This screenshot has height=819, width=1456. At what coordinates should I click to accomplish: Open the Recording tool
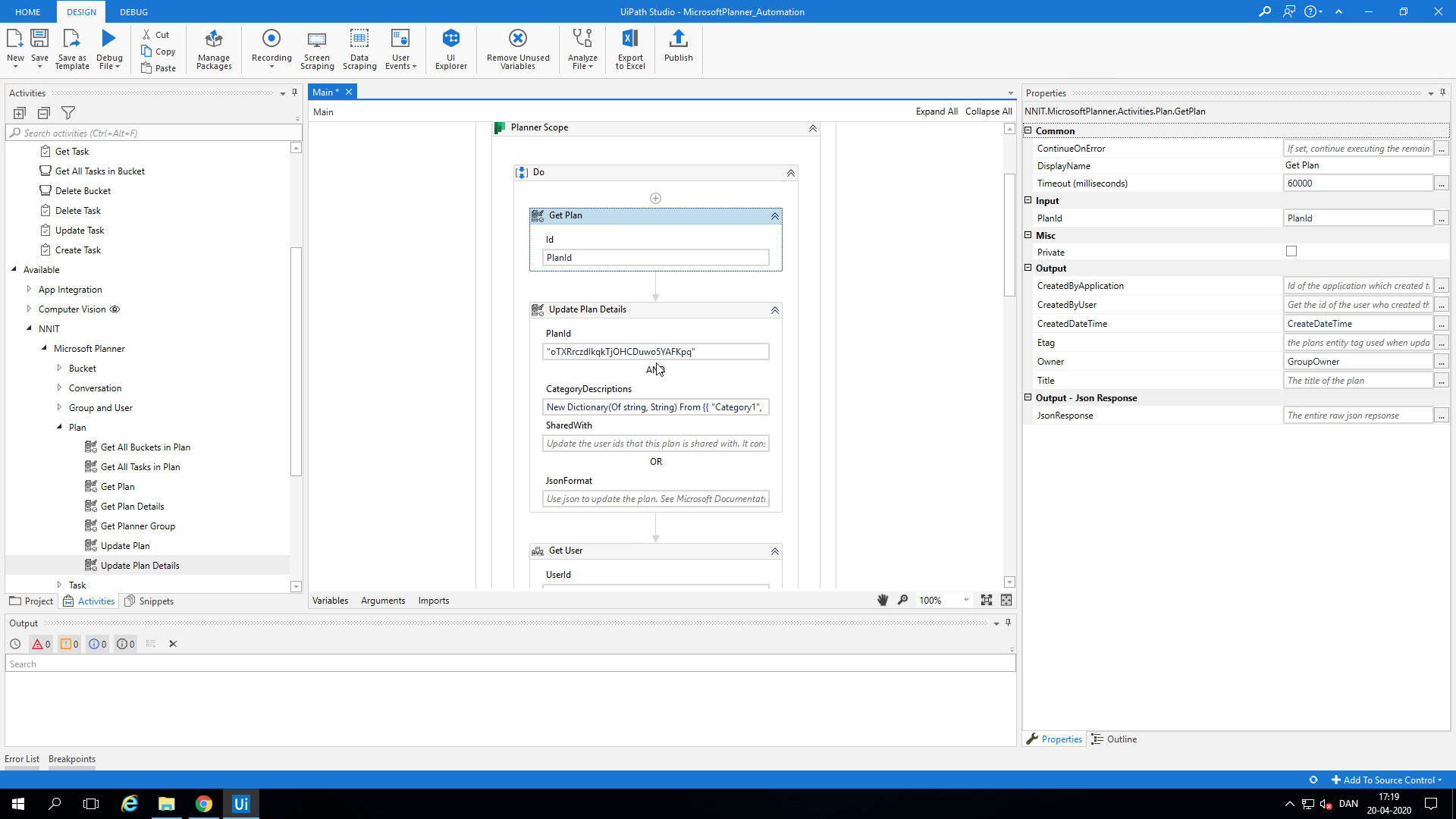[271, 49]
